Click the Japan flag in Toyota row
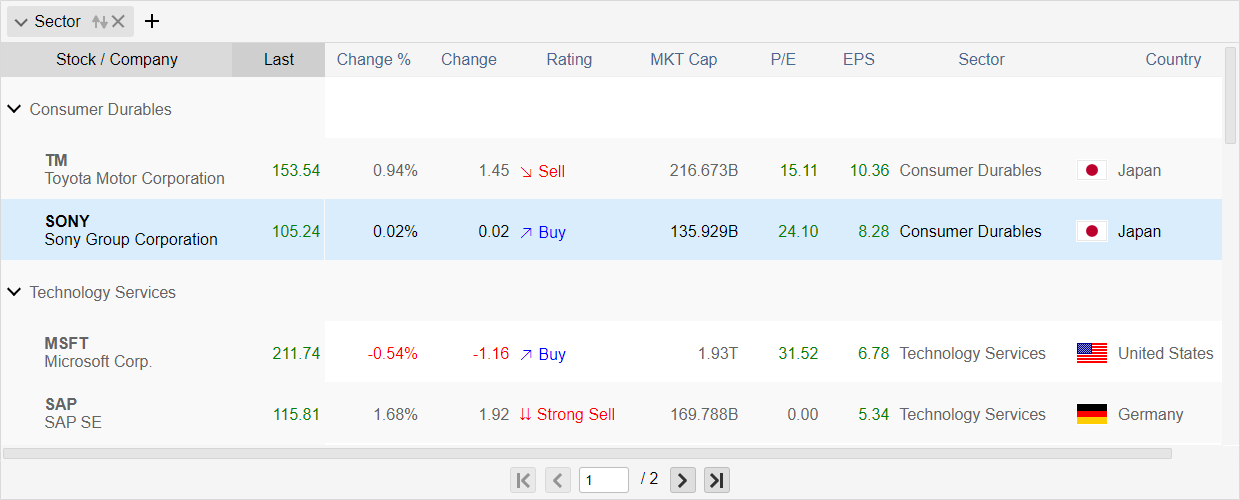This screenshot has height=500, width=1240. pos(1092,171)
